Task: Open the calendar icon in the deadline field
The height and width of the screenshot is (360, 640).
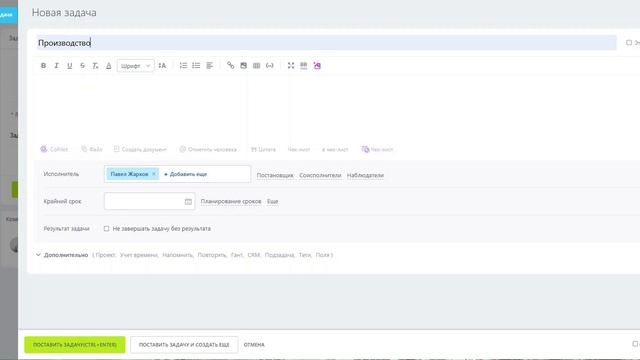Action: point(188,202)
